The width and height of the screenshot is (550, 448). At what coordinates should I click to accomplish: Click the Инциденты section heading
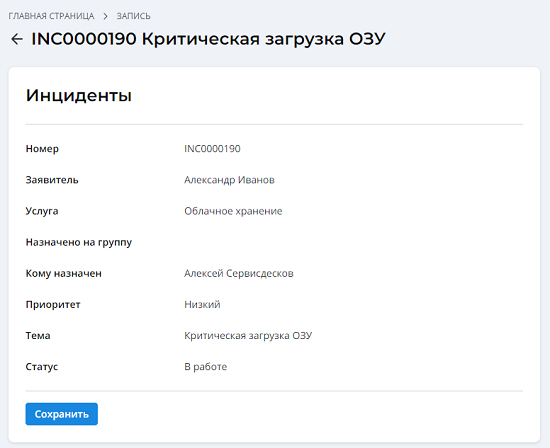coord(79,95)
